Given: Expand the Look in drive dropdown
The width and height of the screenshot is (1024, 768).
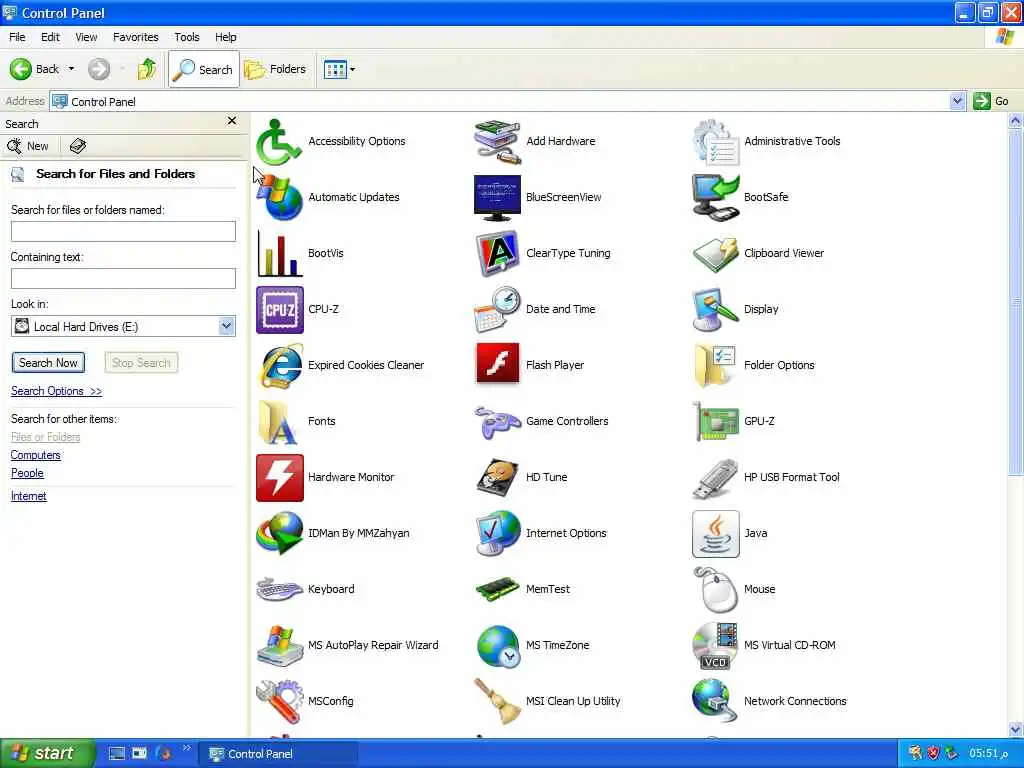Looking at the screenshot, I should (x=227, y=326).
